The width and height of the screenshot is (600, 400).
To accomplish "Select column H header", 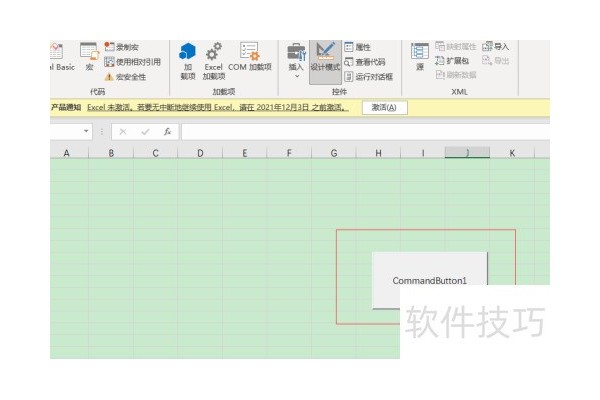I will point(378,153).
